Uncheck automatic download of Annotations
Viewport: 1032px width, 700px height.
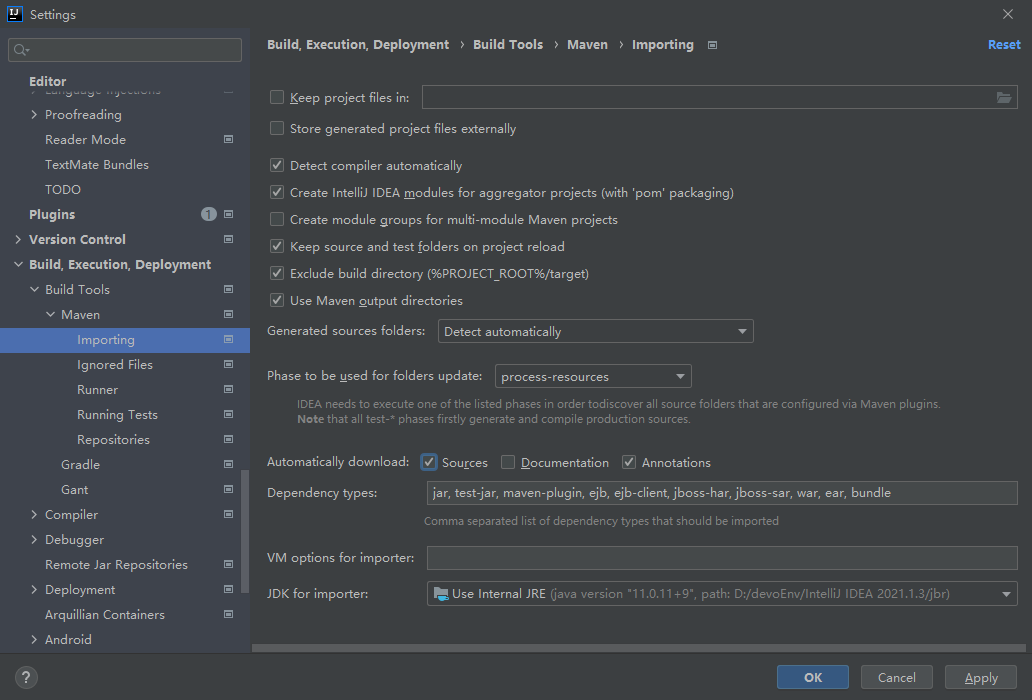pyautogui.click(x=629, y=462)
